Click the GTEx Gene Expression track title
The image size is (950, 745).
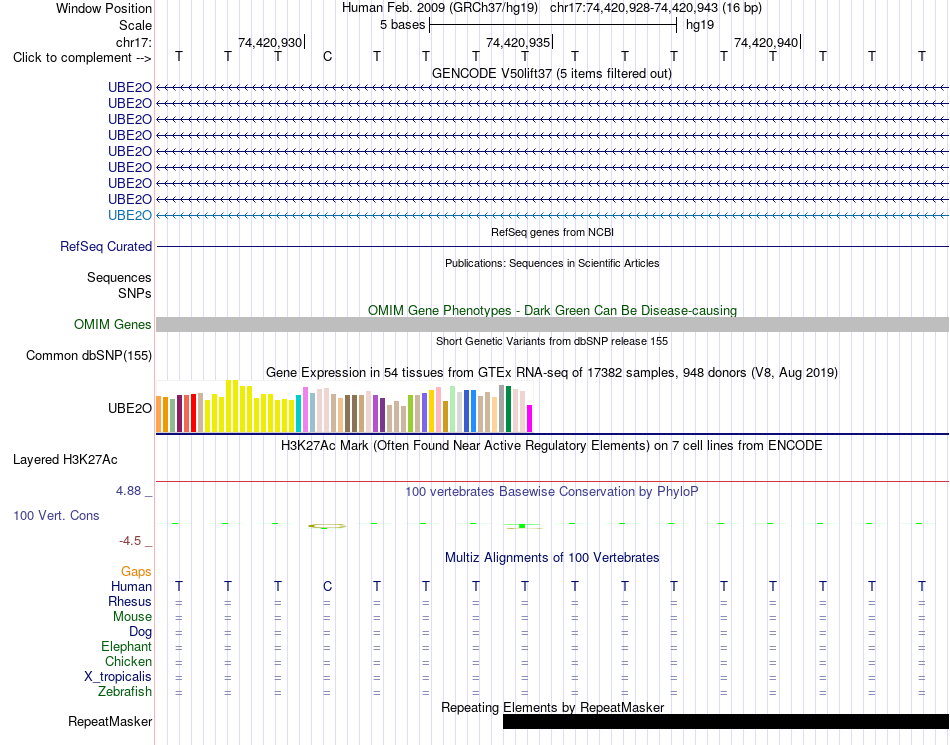[552, 372]
